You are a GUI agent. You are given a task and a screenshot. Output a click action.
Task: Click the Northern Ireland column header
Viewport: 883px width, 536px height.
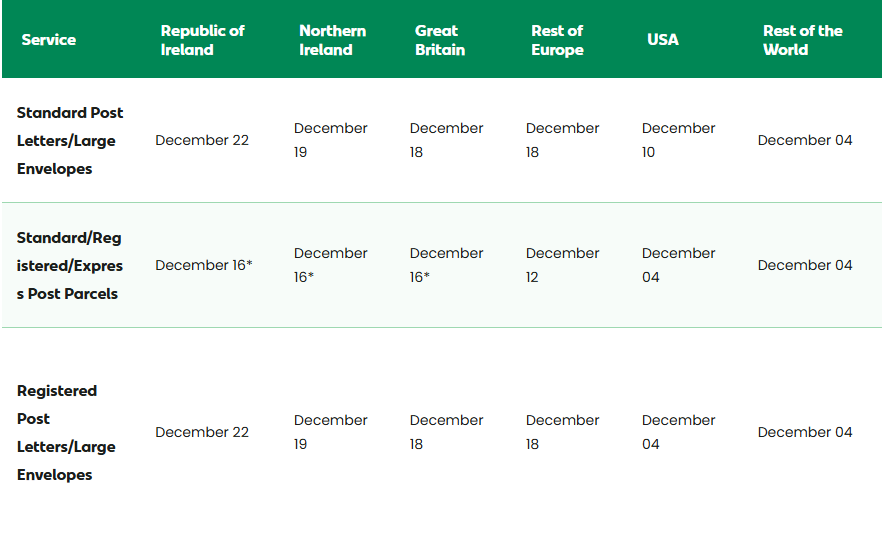coord(332,40)
